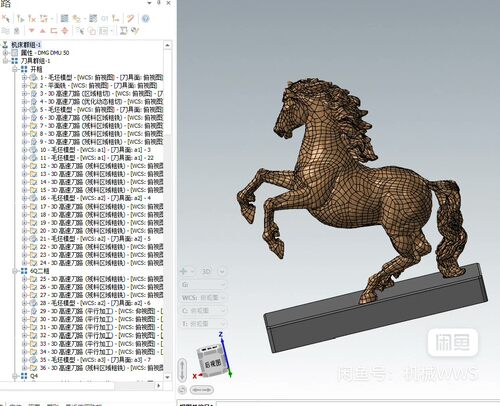Collapse the 开粗 toolpath group
Viewport: 500px width, 406px height.
click(15, 69)
